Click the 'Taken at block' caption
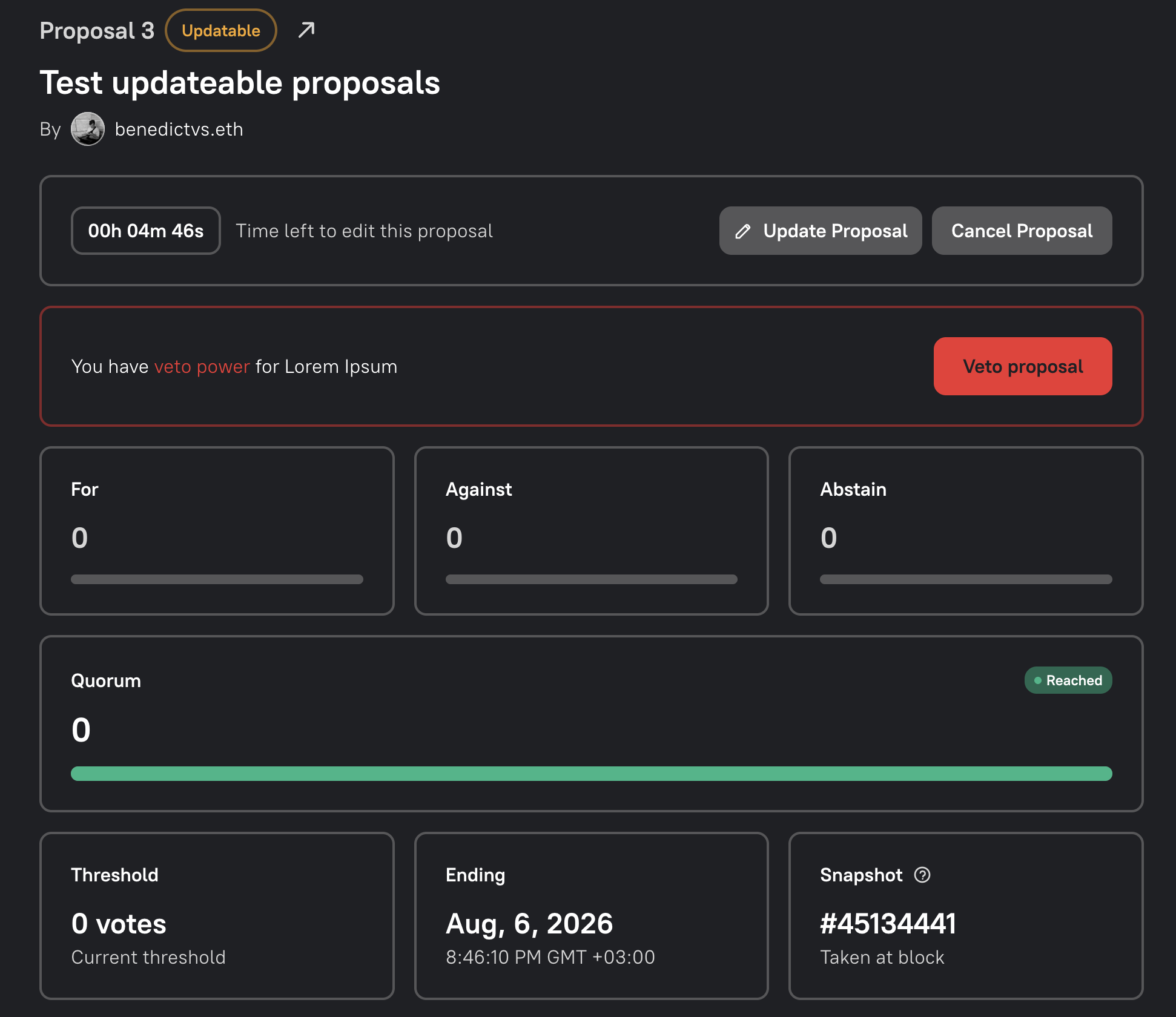The image size is (1176, 1017). click(882, 957)
